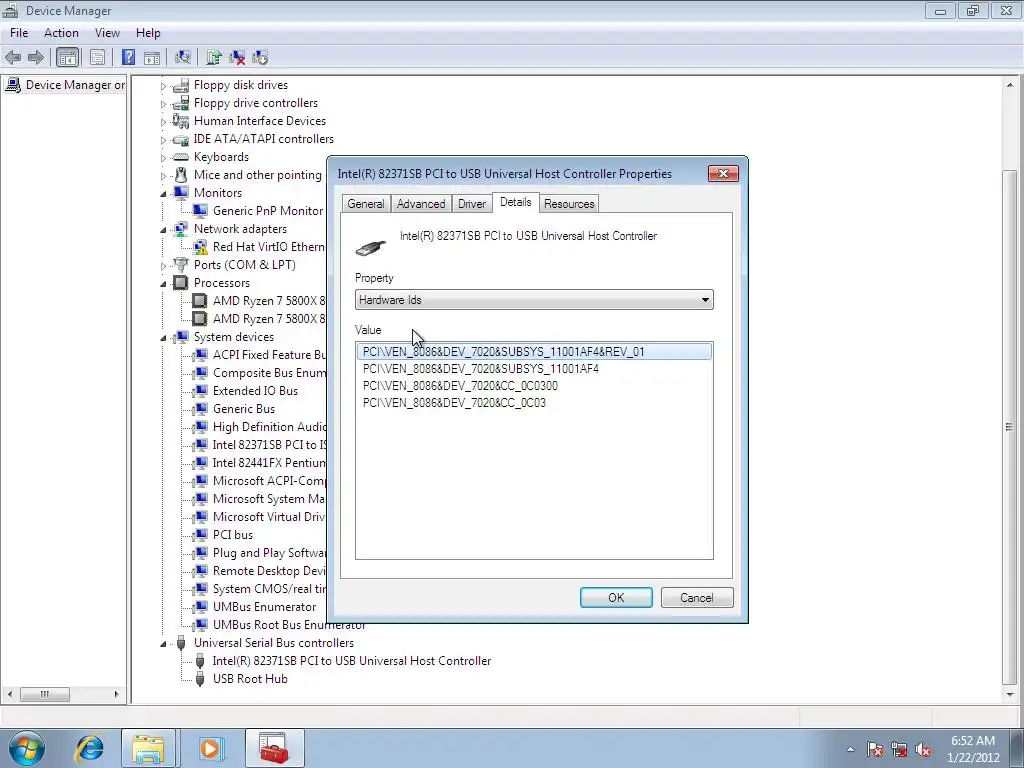
Task: Click the Human Interface Devices icon
Action: coord(181,121)
